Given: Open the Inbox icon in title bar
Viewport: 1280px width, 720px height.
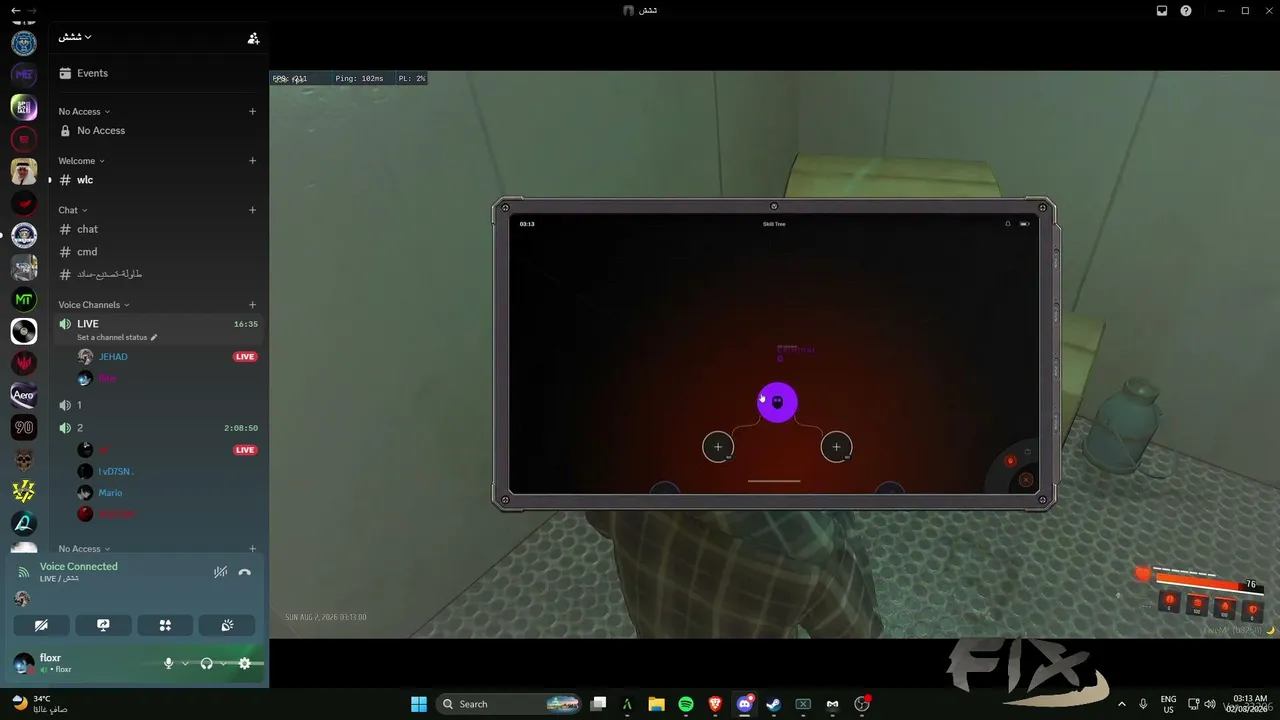Looking at the screenshot, I should point(1162,10).
